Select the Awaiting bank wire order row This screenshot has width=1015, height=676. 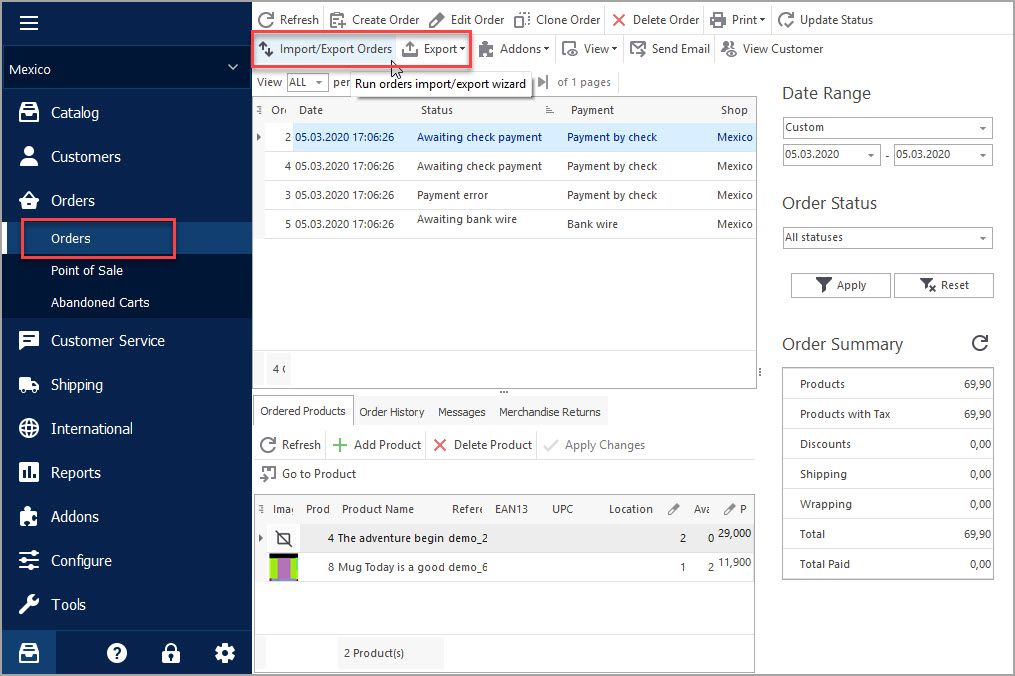click(510, 223)
